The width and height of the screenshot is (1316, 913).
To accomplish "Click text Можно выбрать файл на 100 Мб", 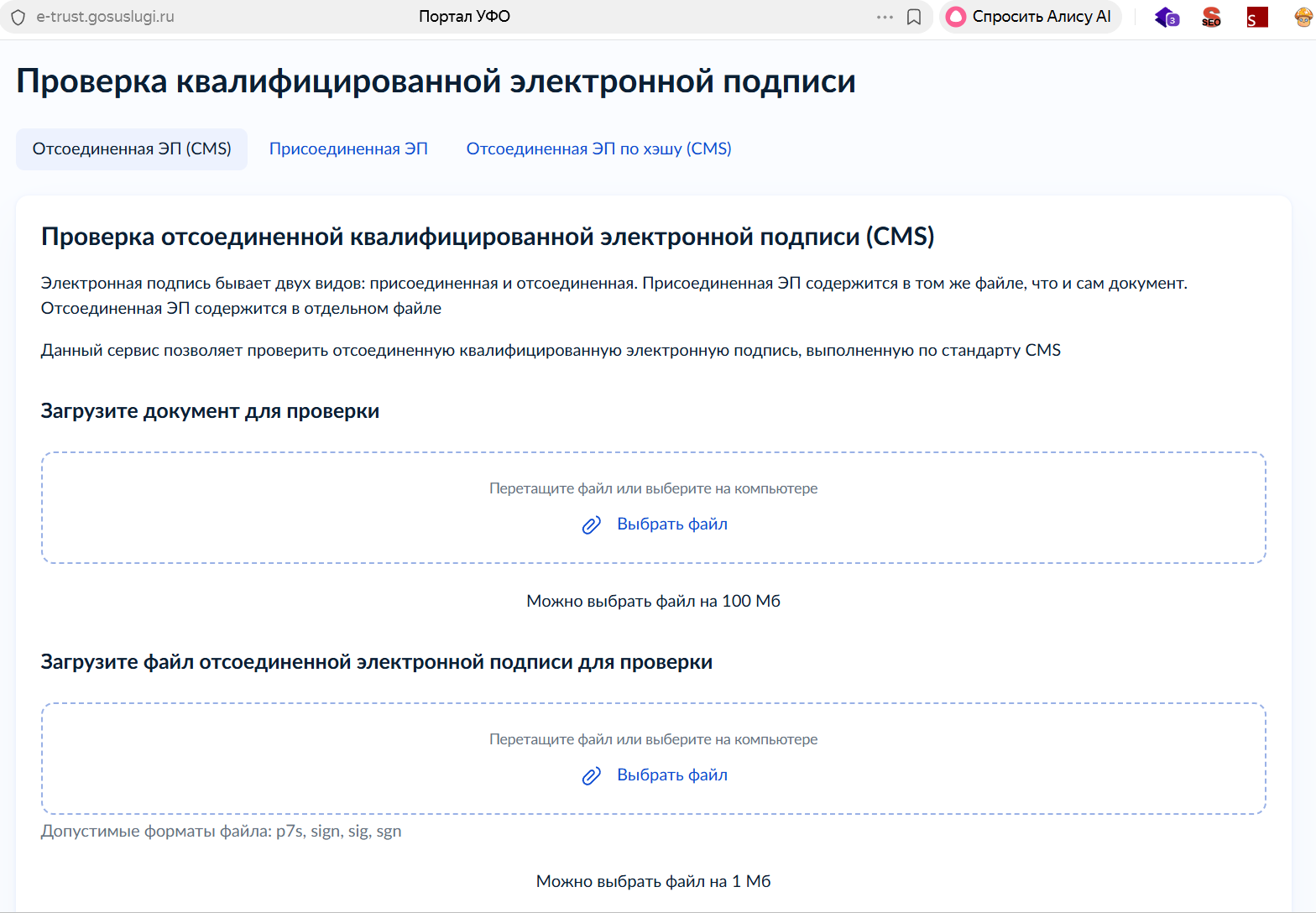I will [x=653, y=601].
